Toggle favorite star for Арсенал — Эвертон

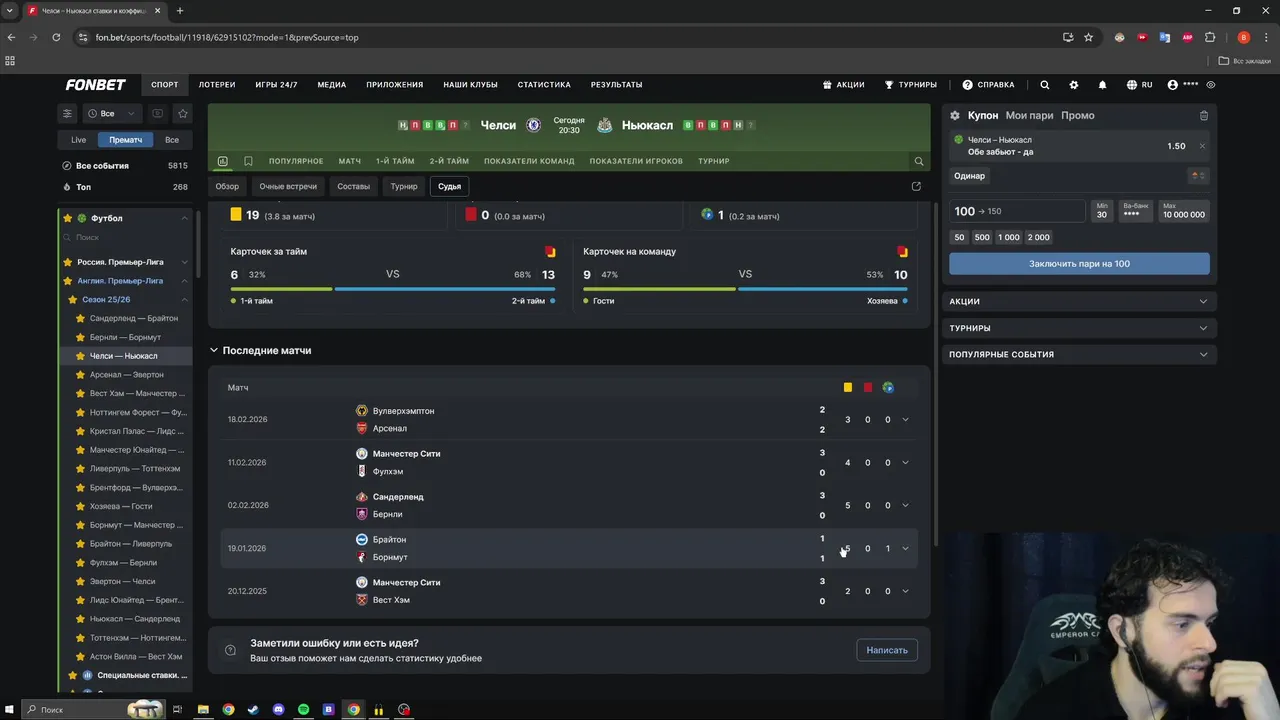point(81,375)
